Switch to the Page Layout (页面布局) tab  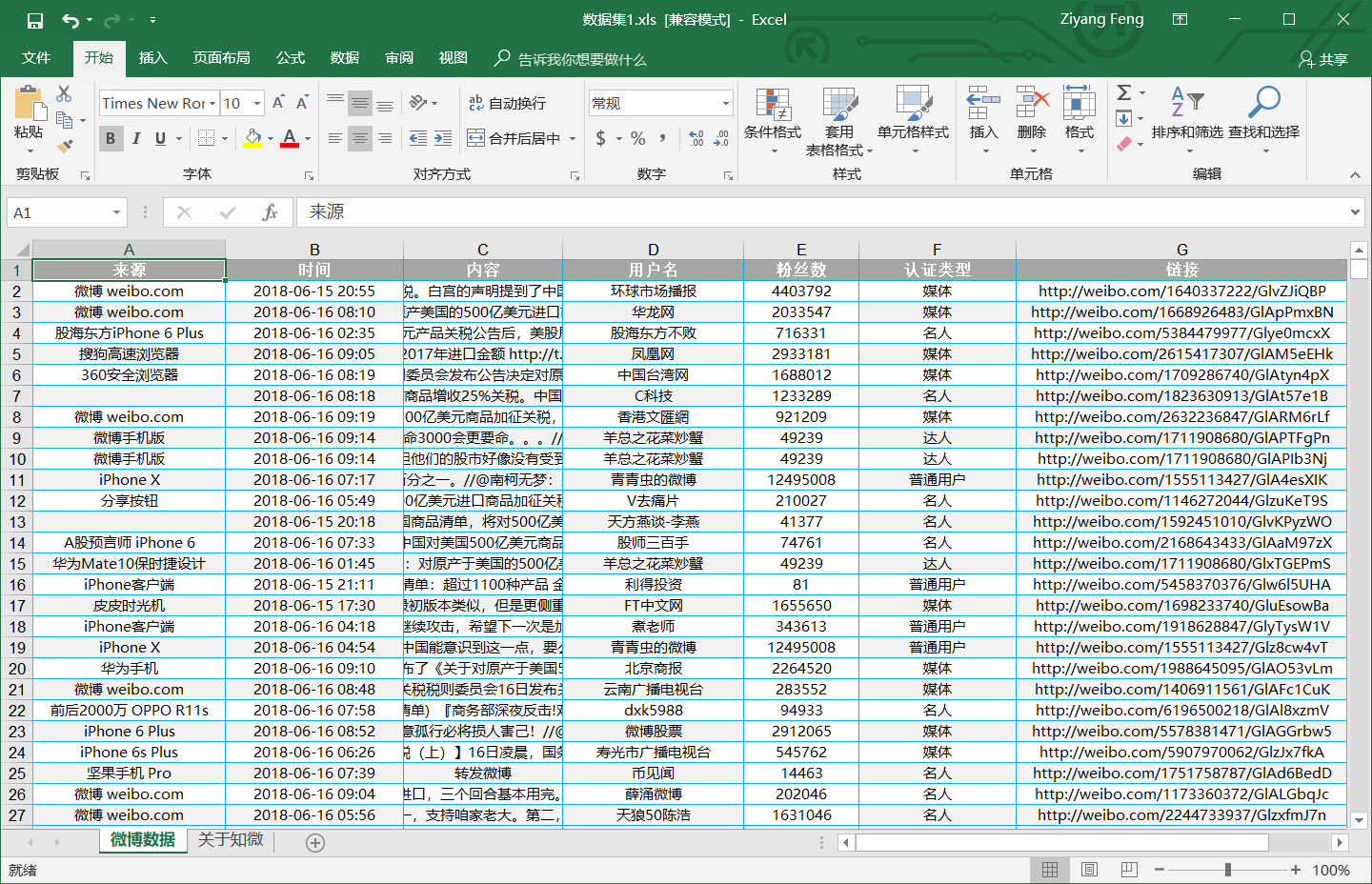point(222,58)
